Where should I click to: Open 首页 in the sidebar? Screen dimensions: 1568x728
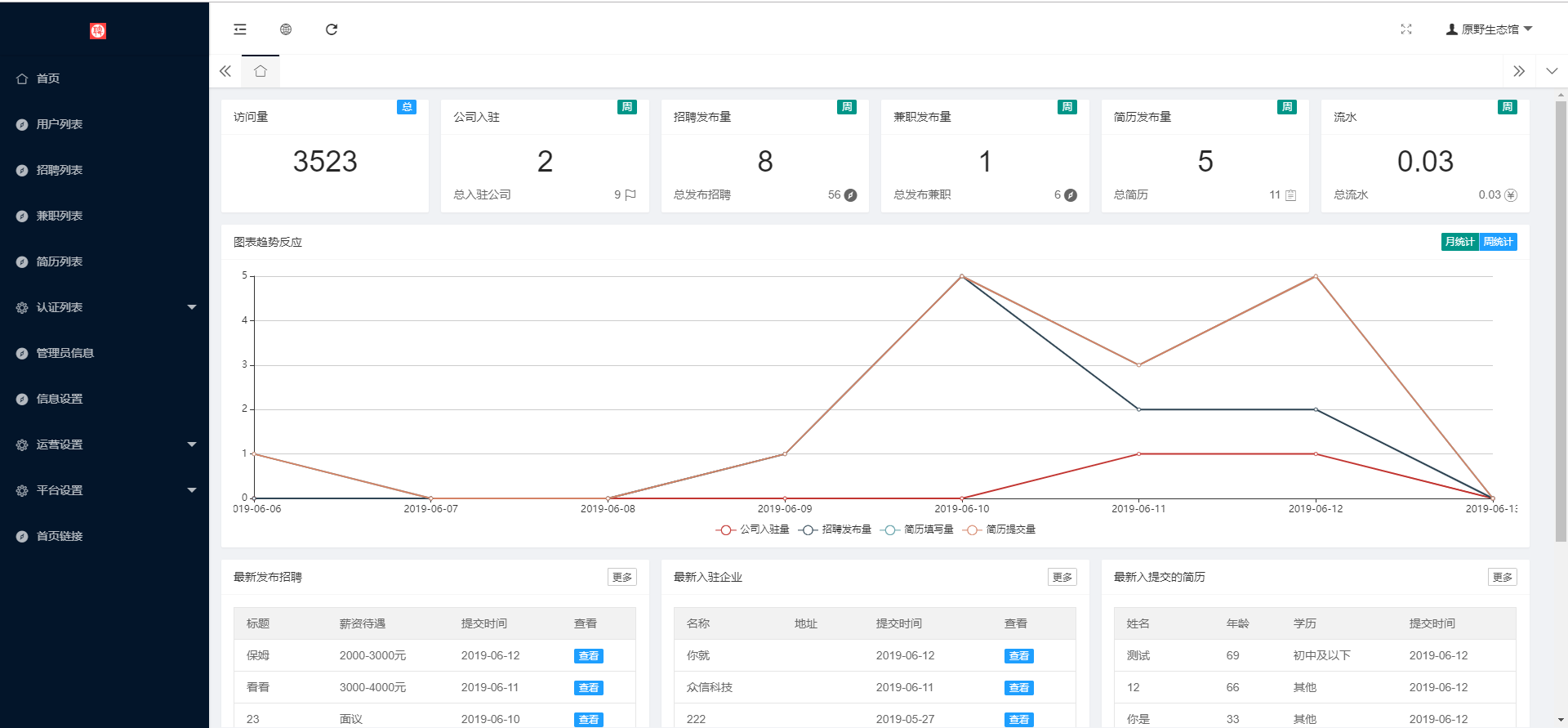(x=105, y=78)
